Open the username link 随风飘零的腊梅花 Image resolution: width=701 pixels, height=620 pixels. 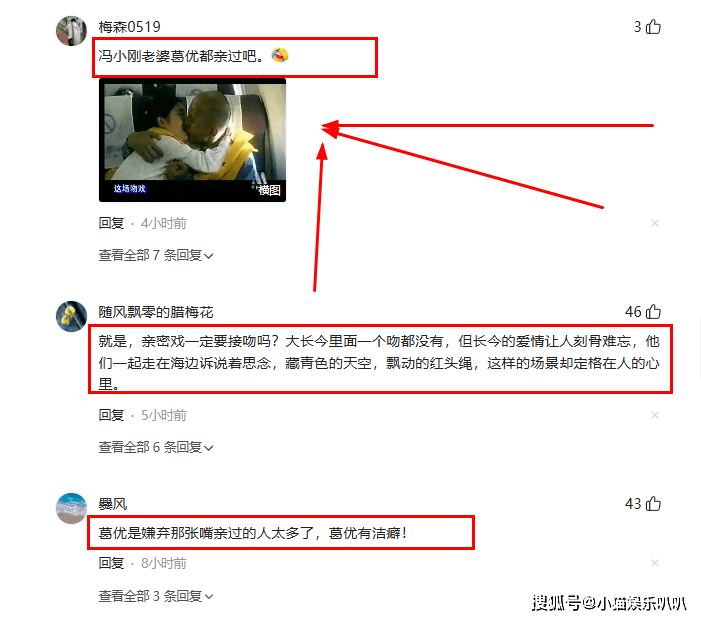[x=156, y=312]
